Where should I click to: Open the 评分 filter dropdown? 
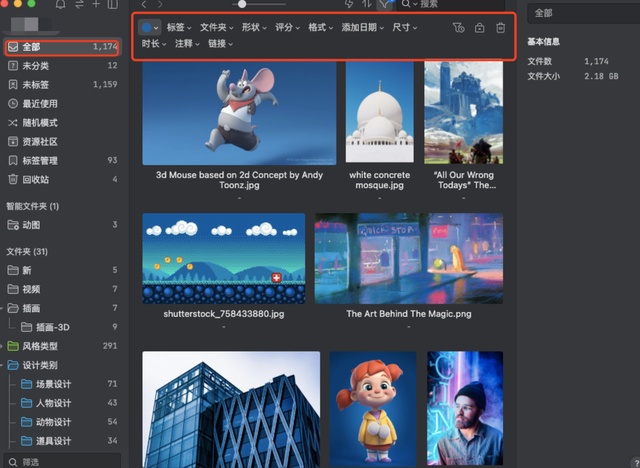(x=287, y=27)
